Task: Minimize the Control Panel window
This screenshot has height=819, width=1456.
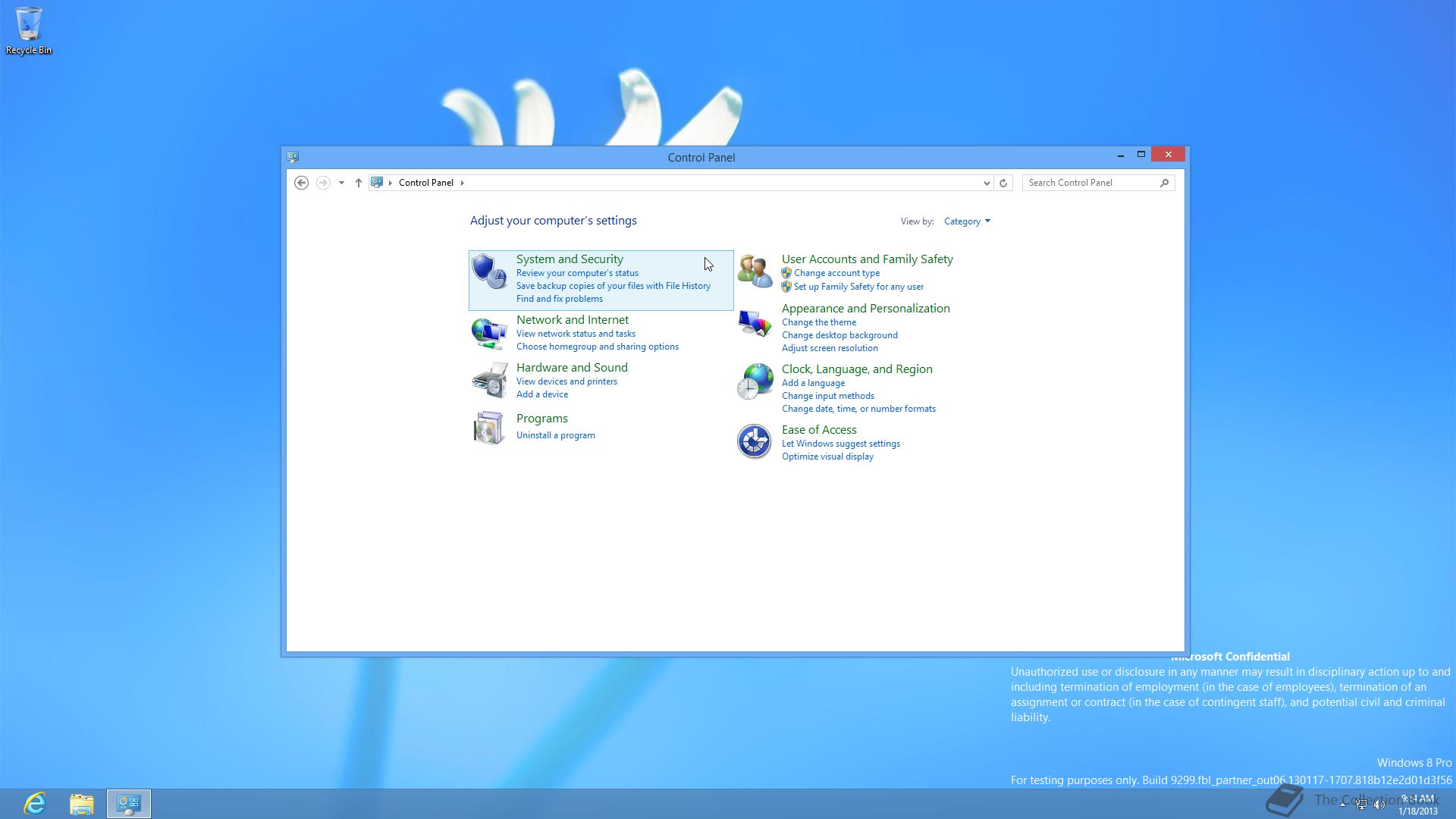Action: point(1120,155)
